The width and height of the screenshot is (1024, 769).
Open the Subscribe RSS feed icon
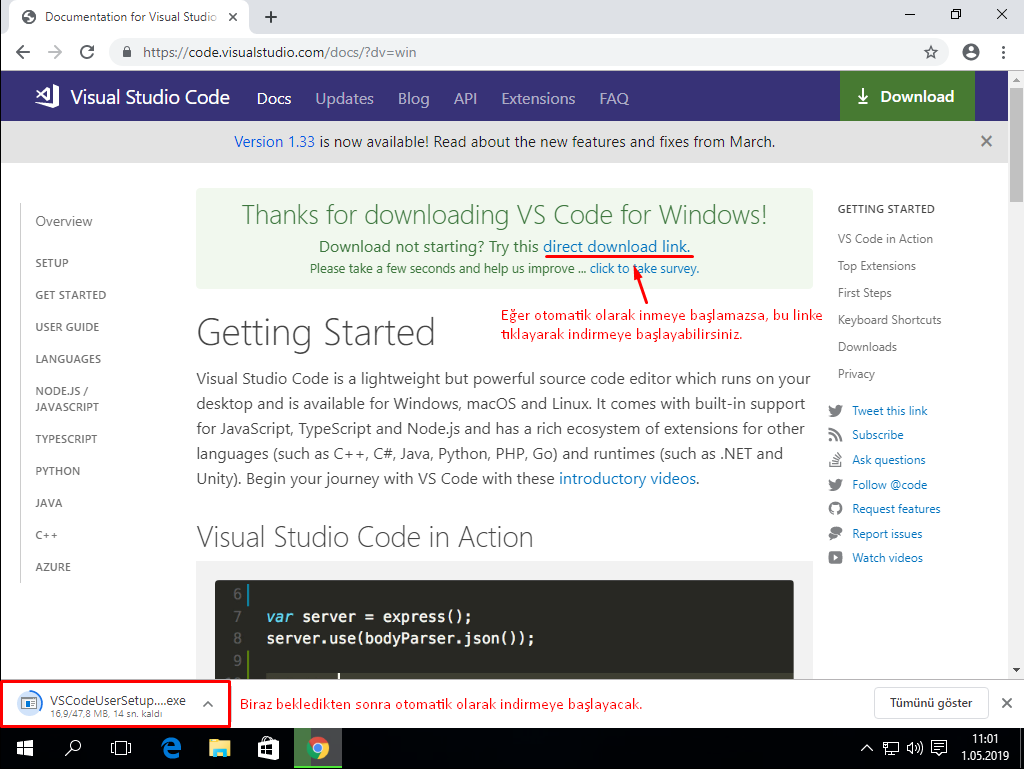835,435
